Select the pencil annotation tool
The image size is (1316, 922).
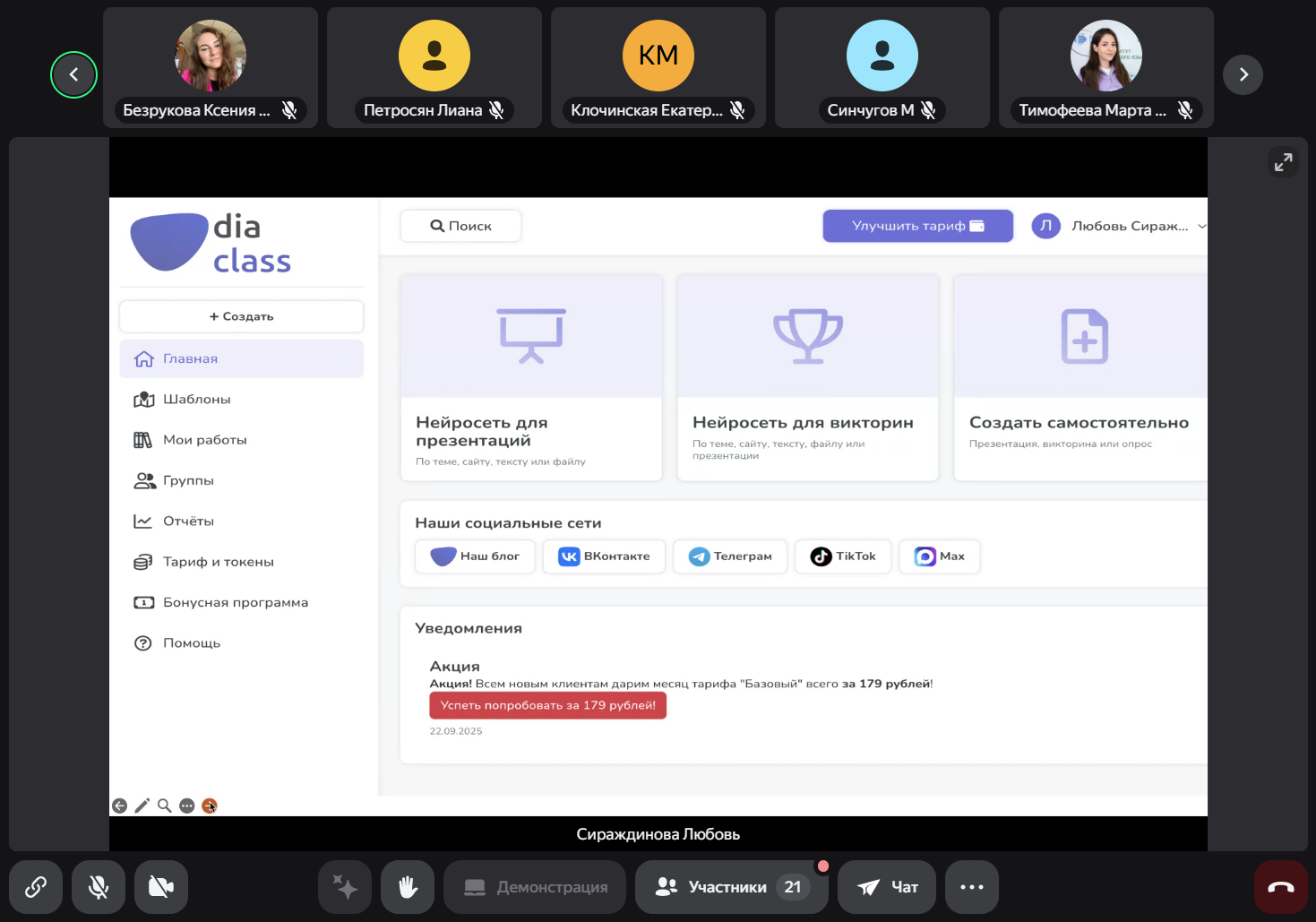(x=142, y=806)
